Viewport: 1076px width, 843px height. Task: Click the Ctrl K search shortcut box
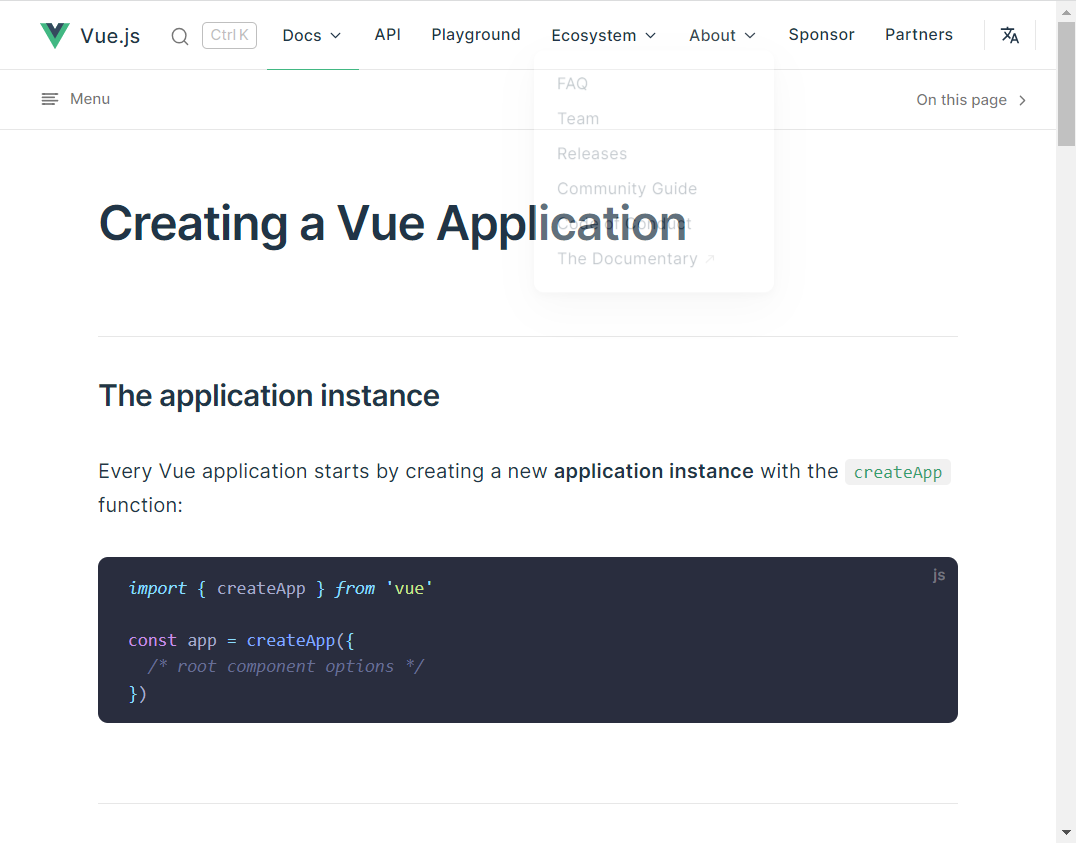click(x=229, y=35)
